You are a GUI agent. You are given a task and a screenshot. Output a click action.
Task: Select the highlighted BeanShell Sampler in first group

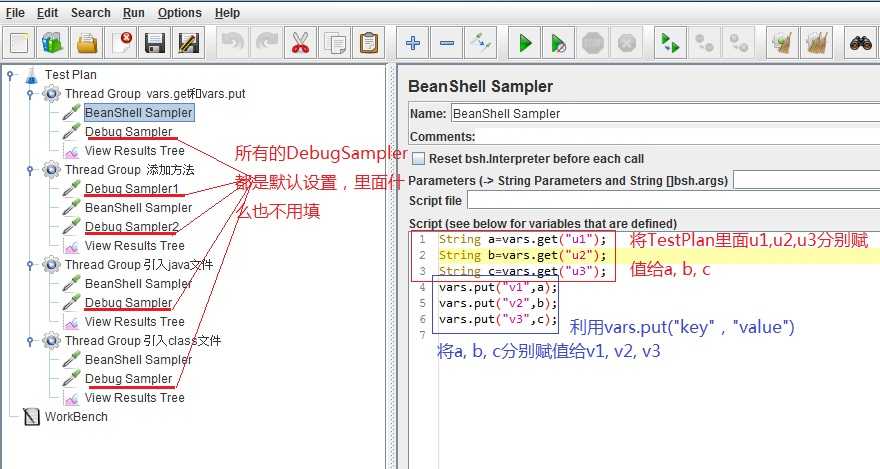click(x=139, y=113)
